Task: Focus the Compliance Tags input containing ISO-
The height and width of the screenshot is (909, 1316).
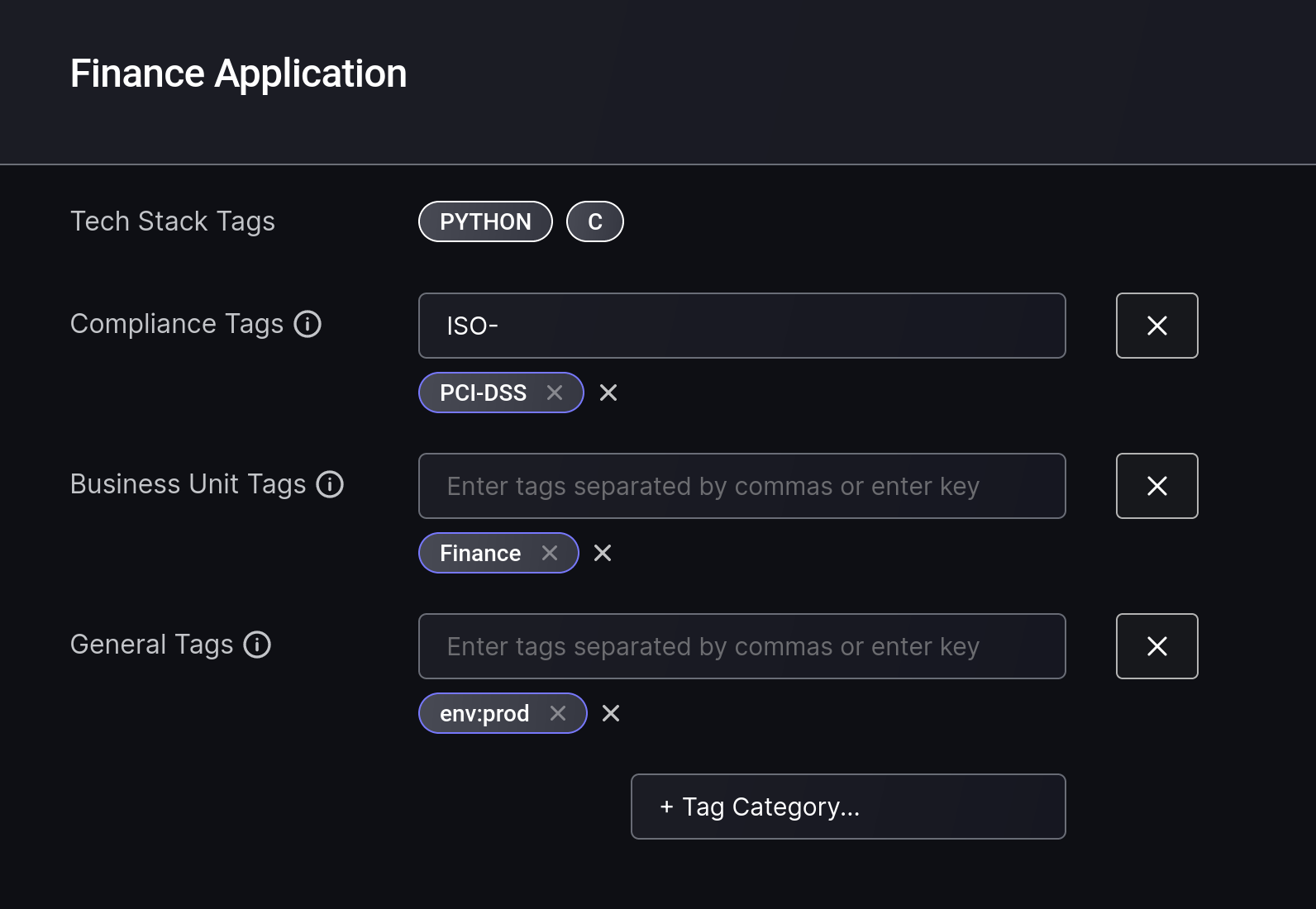Action: [741, 326]
